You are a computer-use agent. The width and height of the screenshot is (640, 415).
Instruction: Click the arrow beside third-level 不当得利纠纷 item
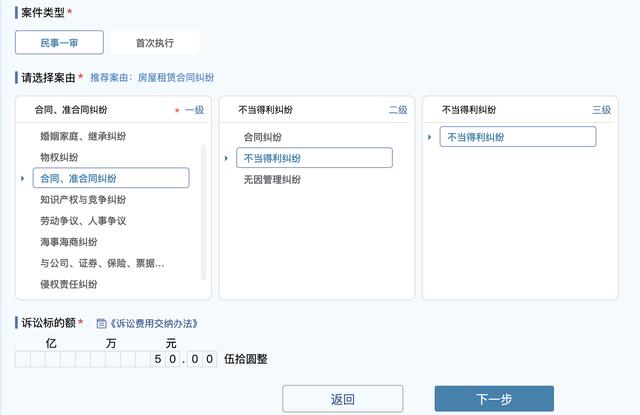(429, 137)
